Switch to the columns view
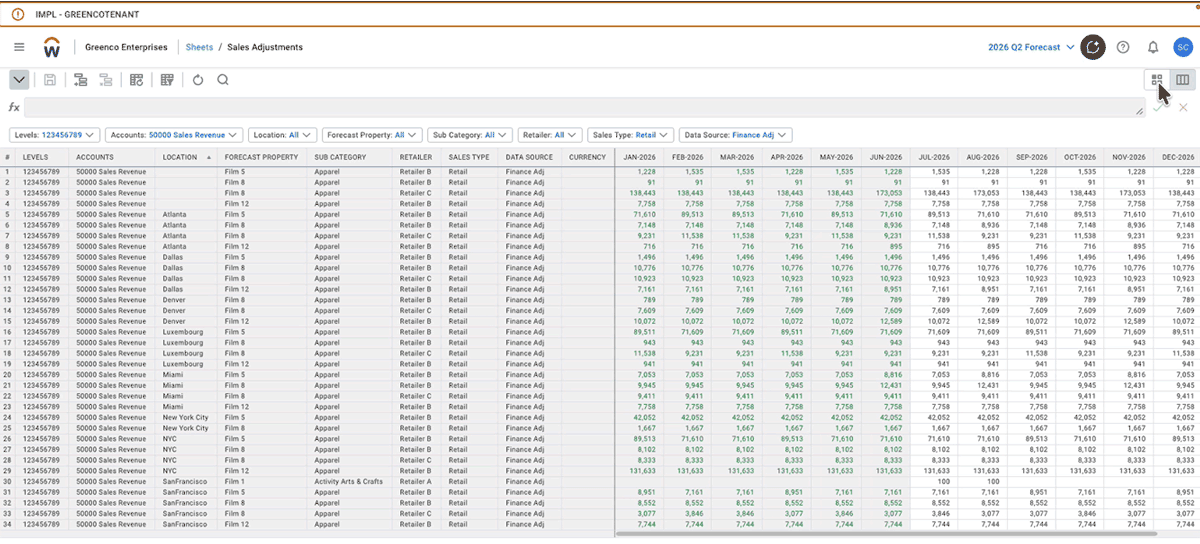The height and width of the screenshot is (544, 1200). click(1182, 80)
